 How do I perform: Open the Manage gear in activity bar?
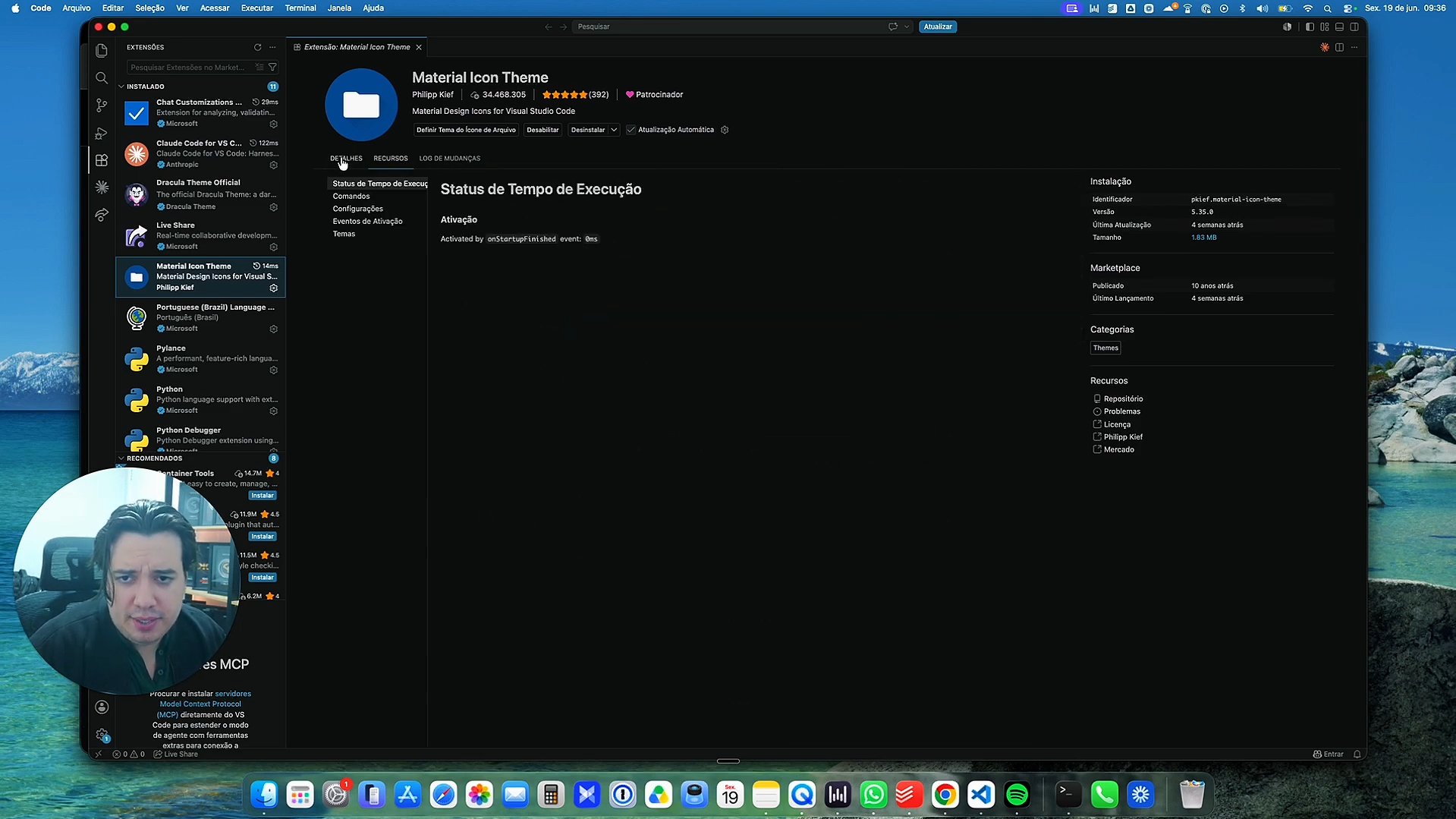(102, 734)
